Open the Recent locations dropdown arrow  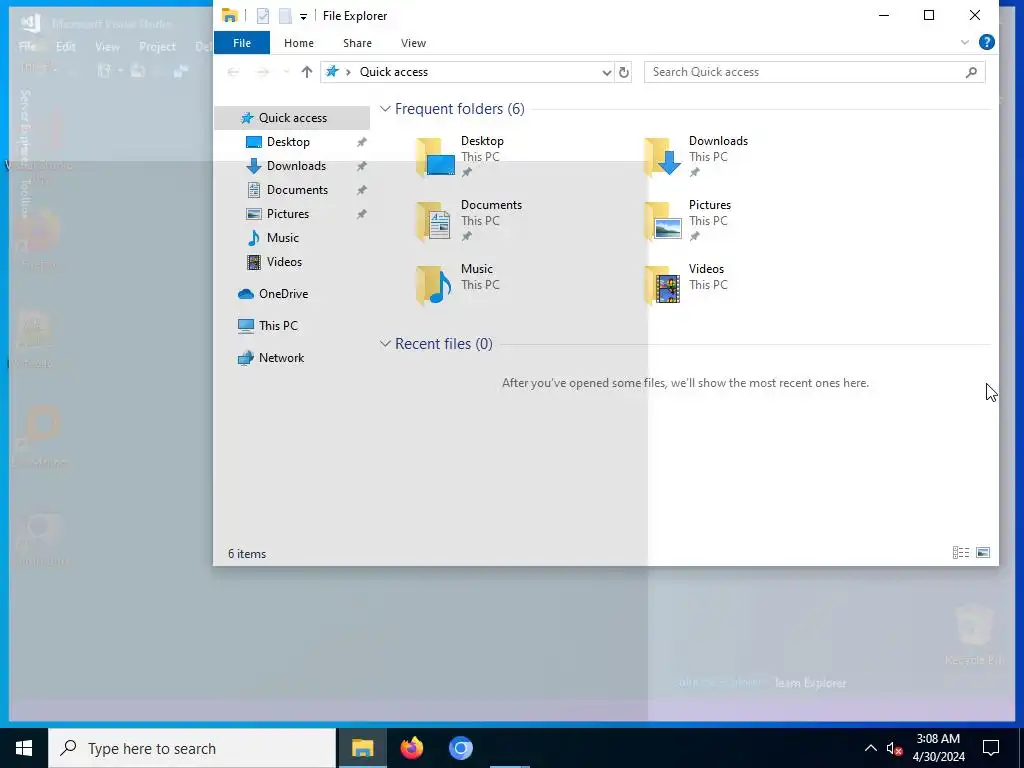pyautogui.click(x=286, y=72)
